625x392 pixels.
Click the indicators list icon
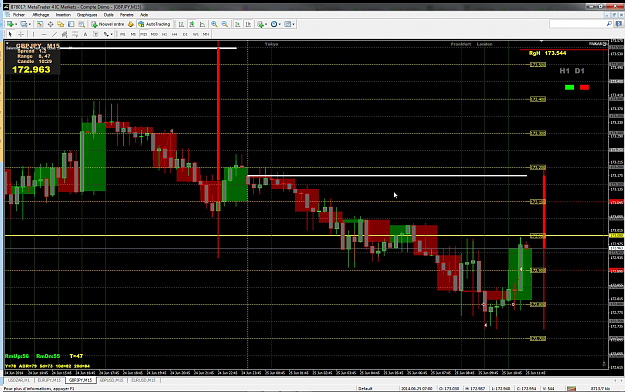[260, 24]
